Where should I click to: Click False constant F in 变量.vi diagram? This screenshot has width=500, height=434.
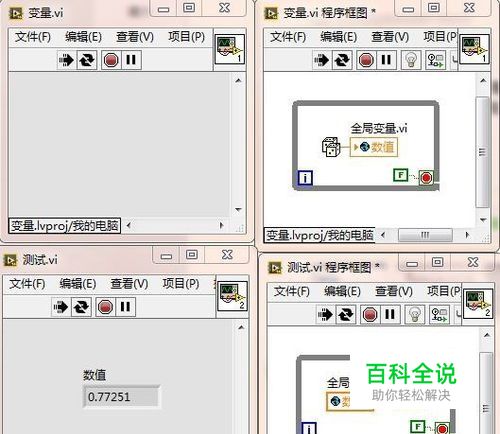click(401, 175)
